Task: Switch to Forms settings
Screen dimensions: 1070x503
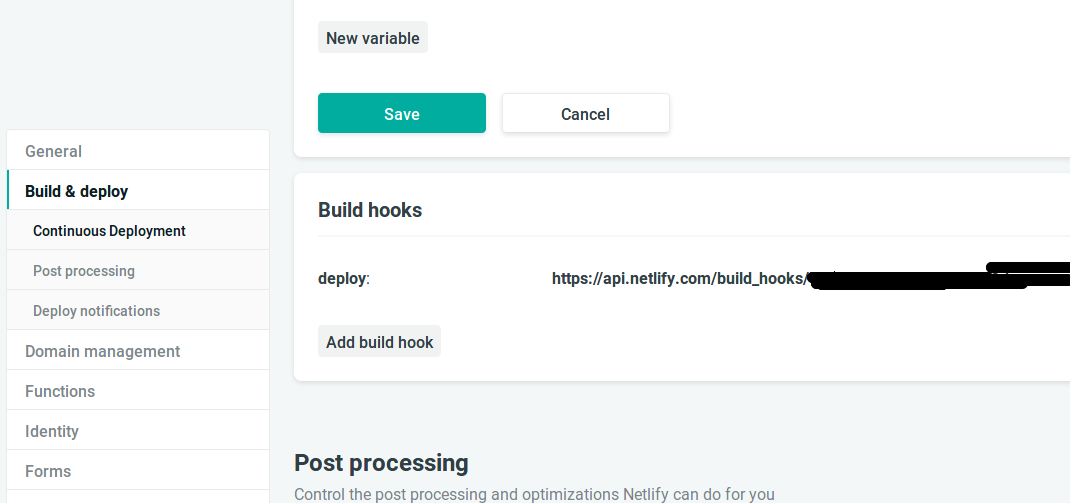Action: click(x=48, y=471)
